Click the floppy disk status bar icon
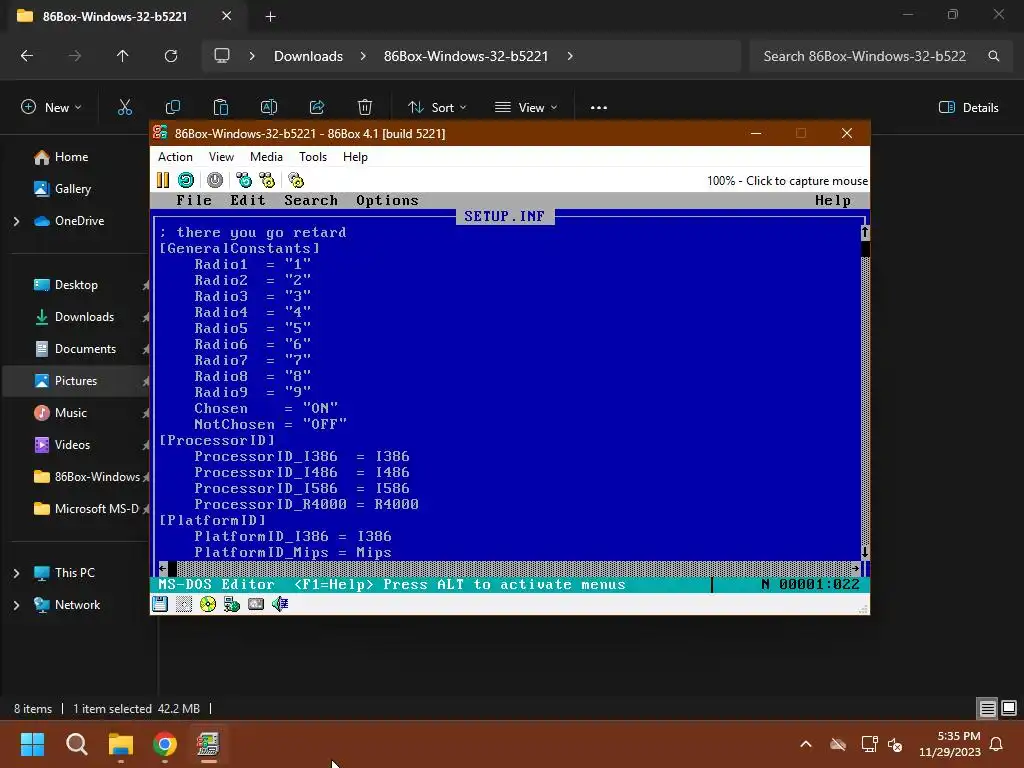The height and width of the screenshot is (768, 1024). (x=160, y=604)
